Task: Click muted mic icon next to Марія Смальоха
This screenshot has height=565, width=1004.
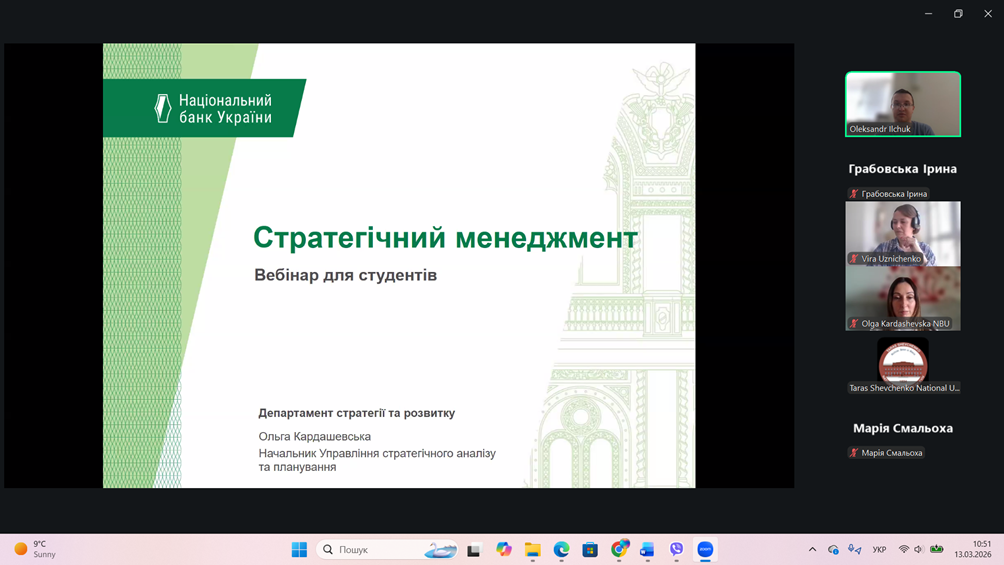Action: pos(853,453)
